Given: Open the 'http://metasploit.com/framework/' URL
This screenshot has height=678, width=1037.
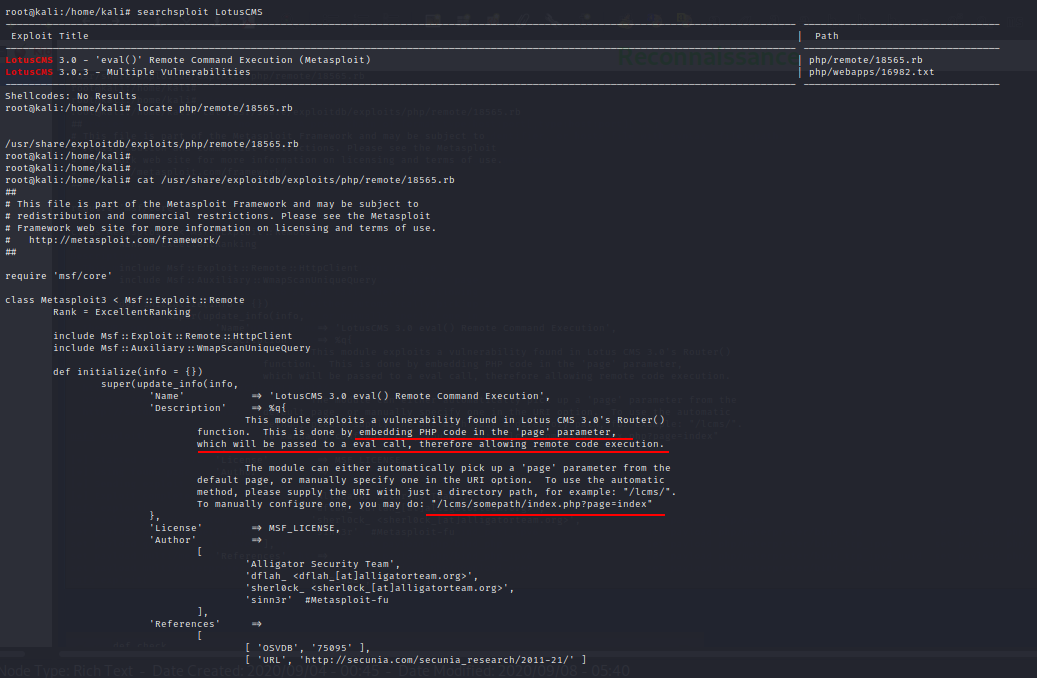Looking at the screenshot, I should 124,240.
